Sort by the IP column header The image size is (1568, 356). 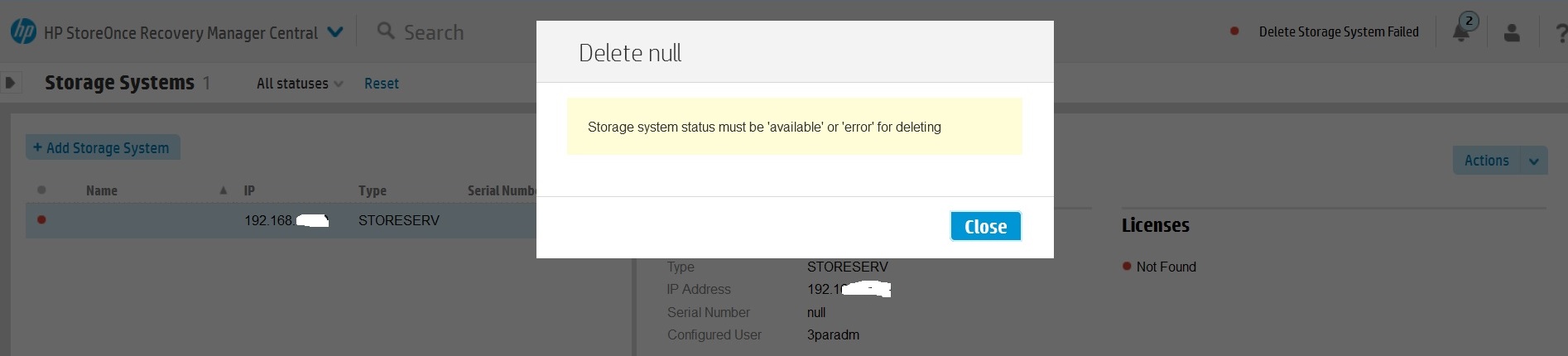click(x=249, y=190)
